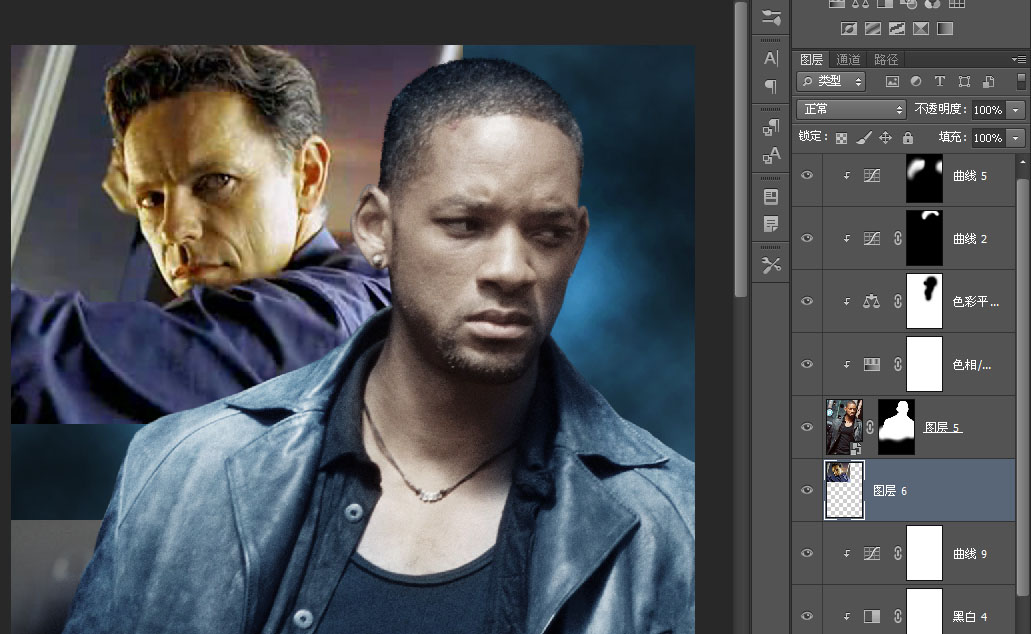Click the Layers panel scroll-up arrow
This screenshot has width=1031, height=634.
coord(1022,161)
